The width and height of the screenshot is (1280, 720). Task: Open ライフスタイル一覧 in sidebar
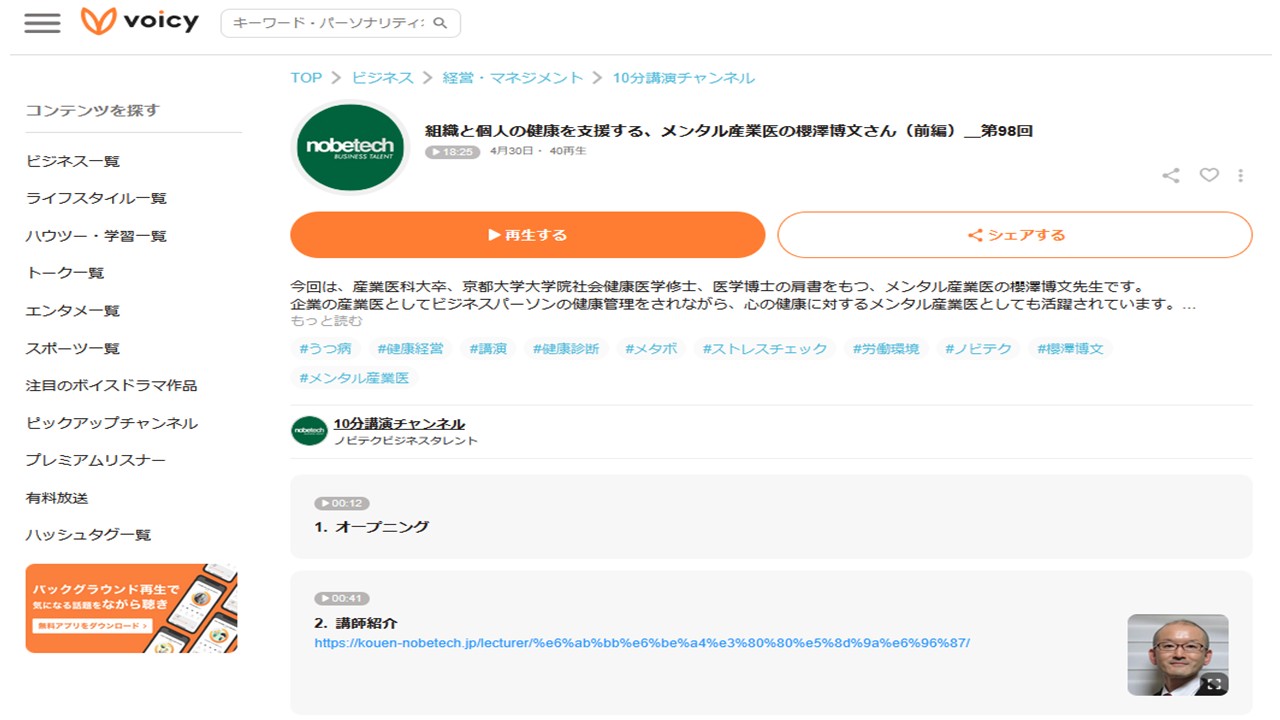[x=96, y=198]
